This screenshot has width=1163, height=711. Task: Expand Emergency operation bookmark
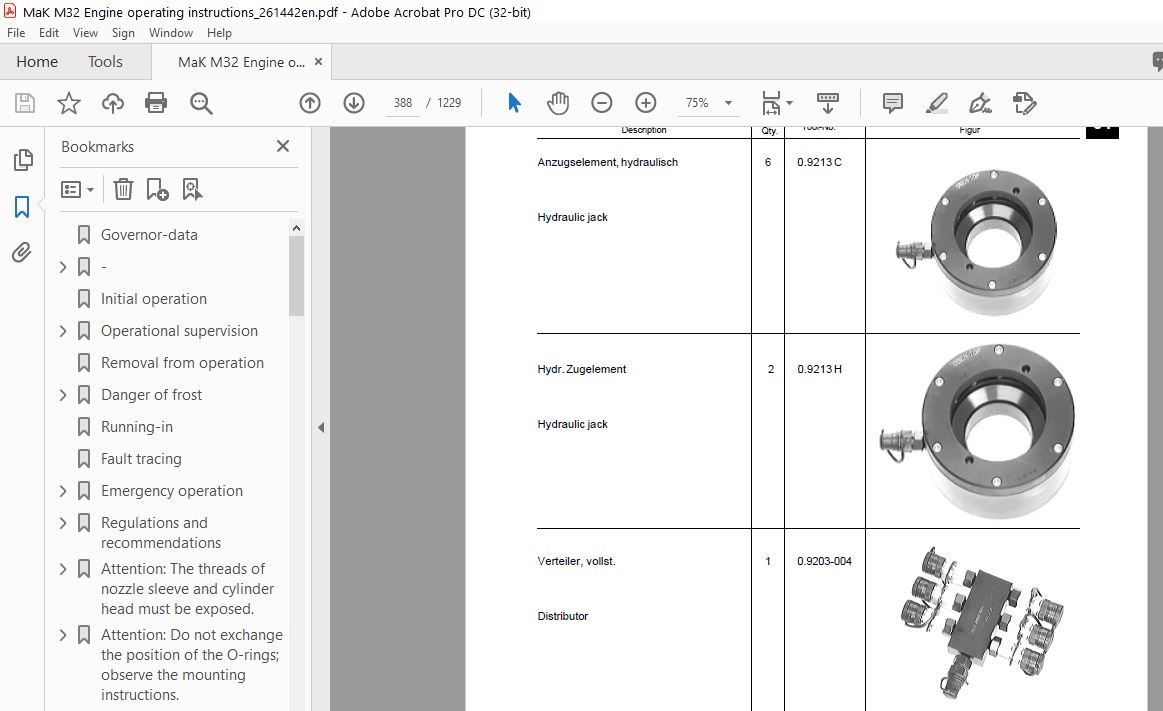[63, 491]
